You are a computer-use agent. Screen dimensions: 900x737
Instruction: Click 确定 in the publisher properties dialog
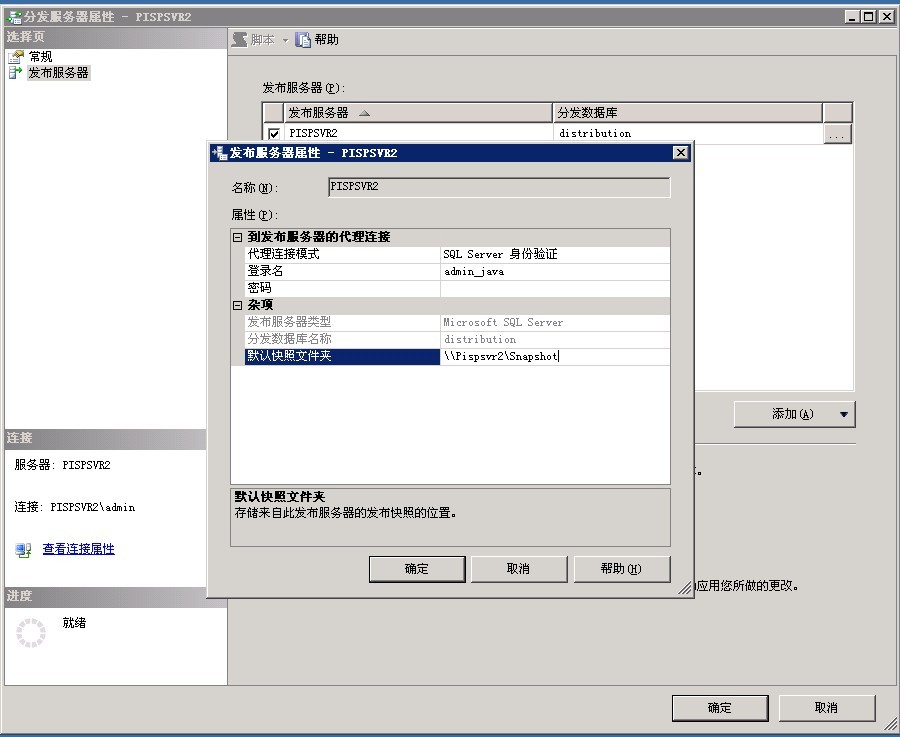point(416,568)
